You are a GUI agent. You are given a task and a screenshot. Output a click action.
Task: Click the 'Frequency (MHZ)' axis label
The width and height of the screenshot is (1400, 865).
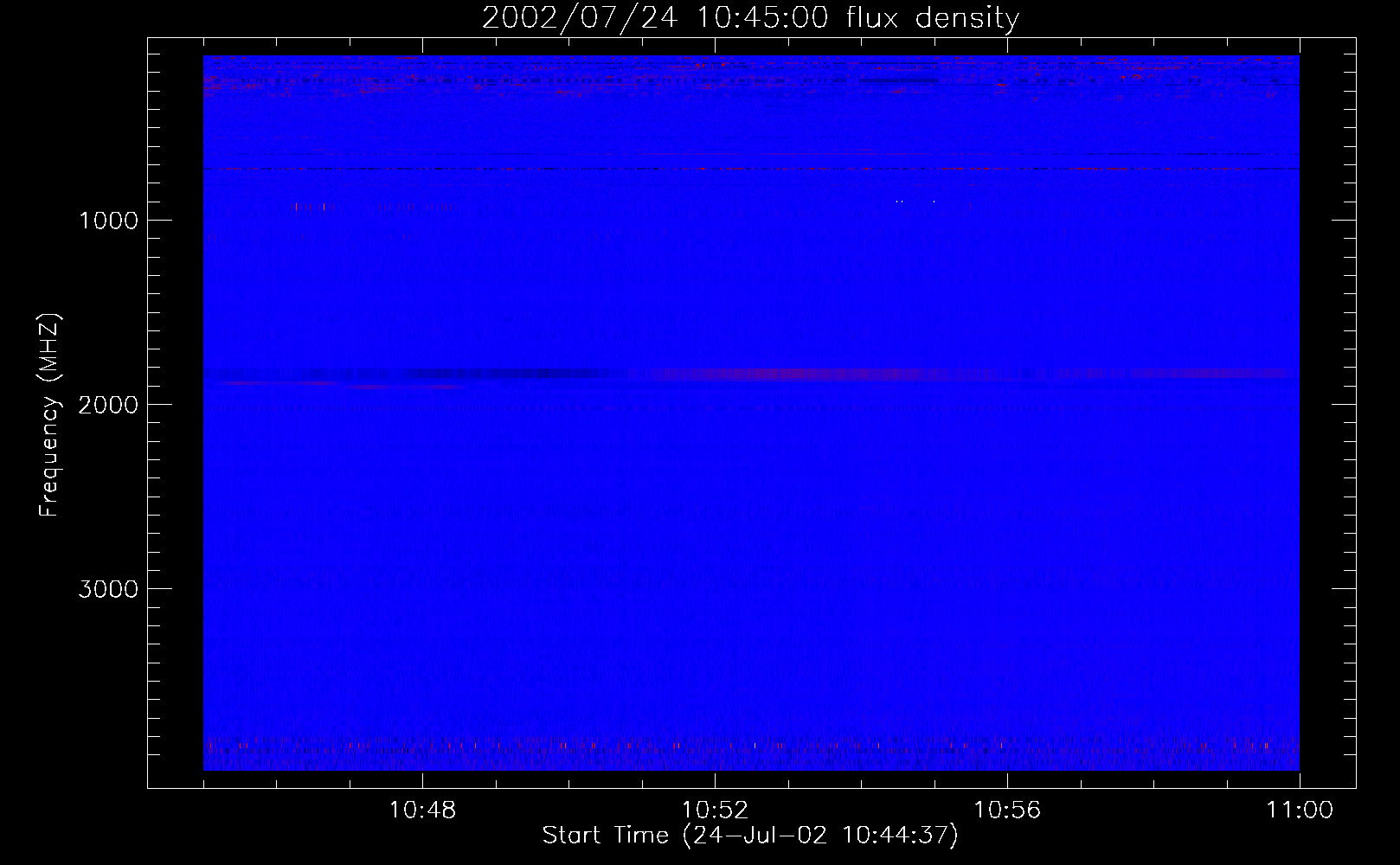50,415
